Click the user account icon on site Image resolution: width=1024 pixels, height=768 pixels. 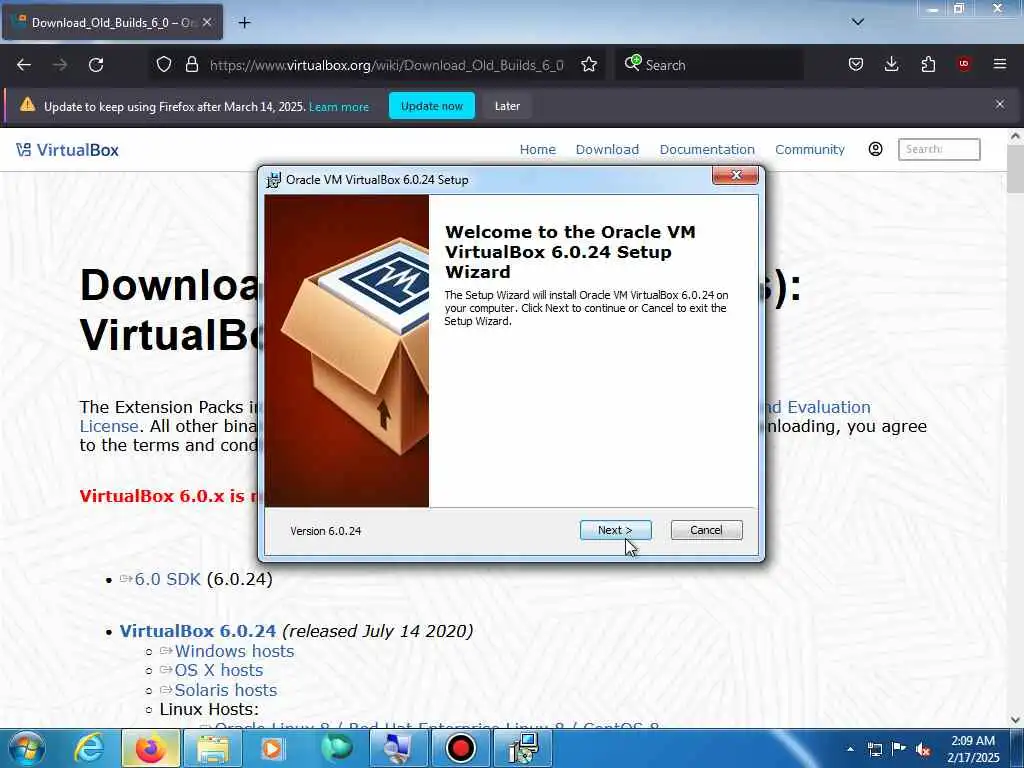876,149
